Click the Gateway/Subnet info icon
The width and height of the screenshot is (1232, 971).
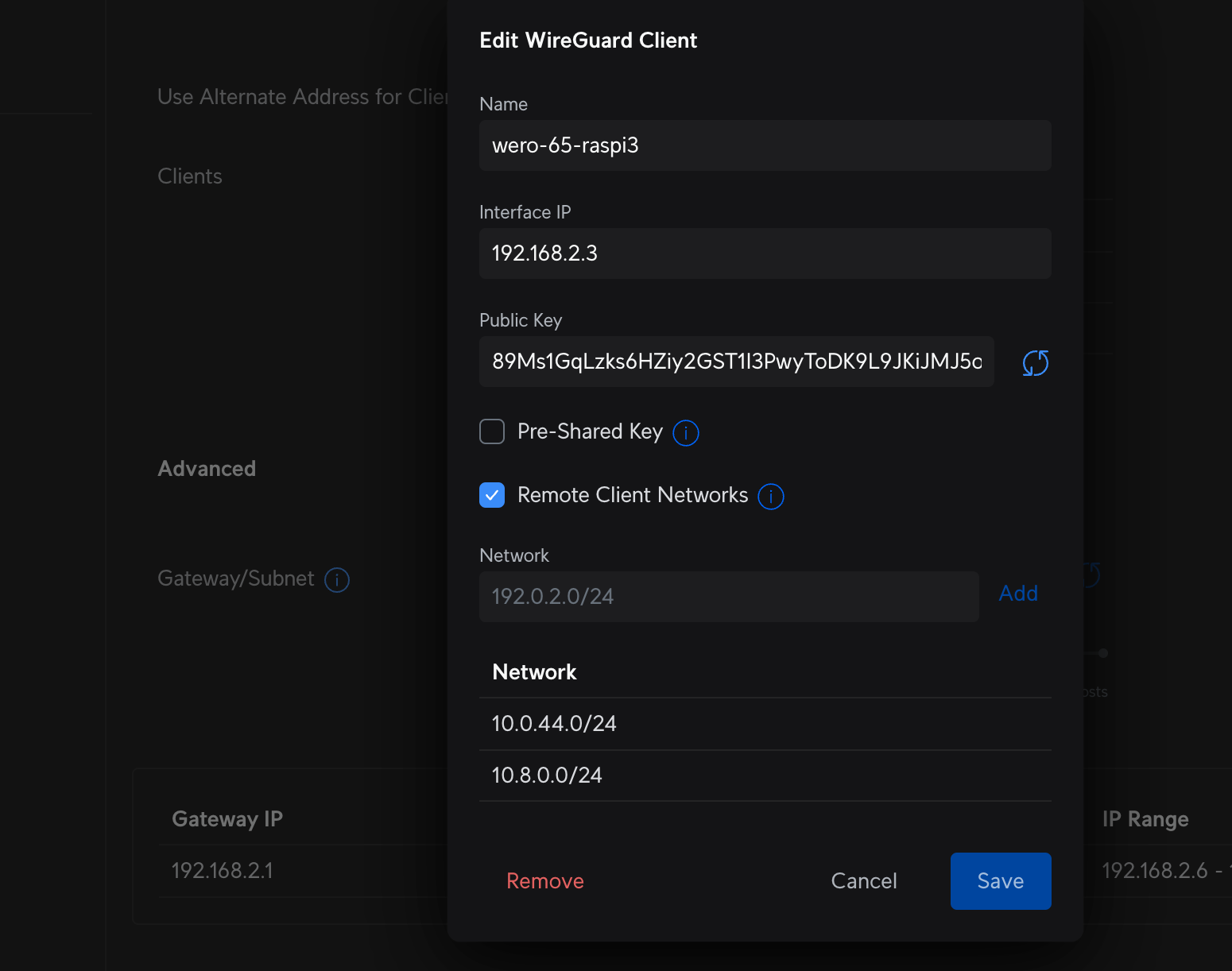(x=337, y=580)
